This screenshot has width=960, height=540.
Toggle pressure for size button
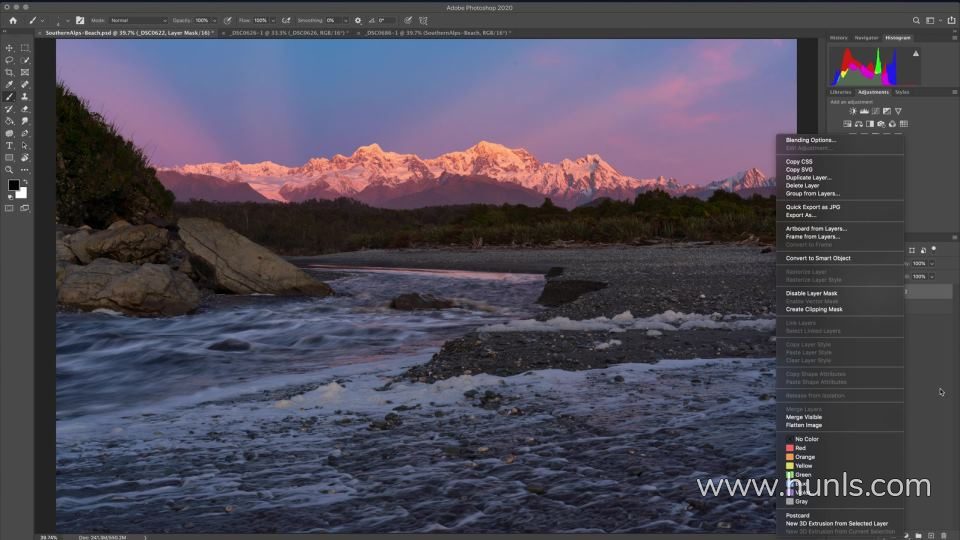pyautogui.click(x=408, y=20)
